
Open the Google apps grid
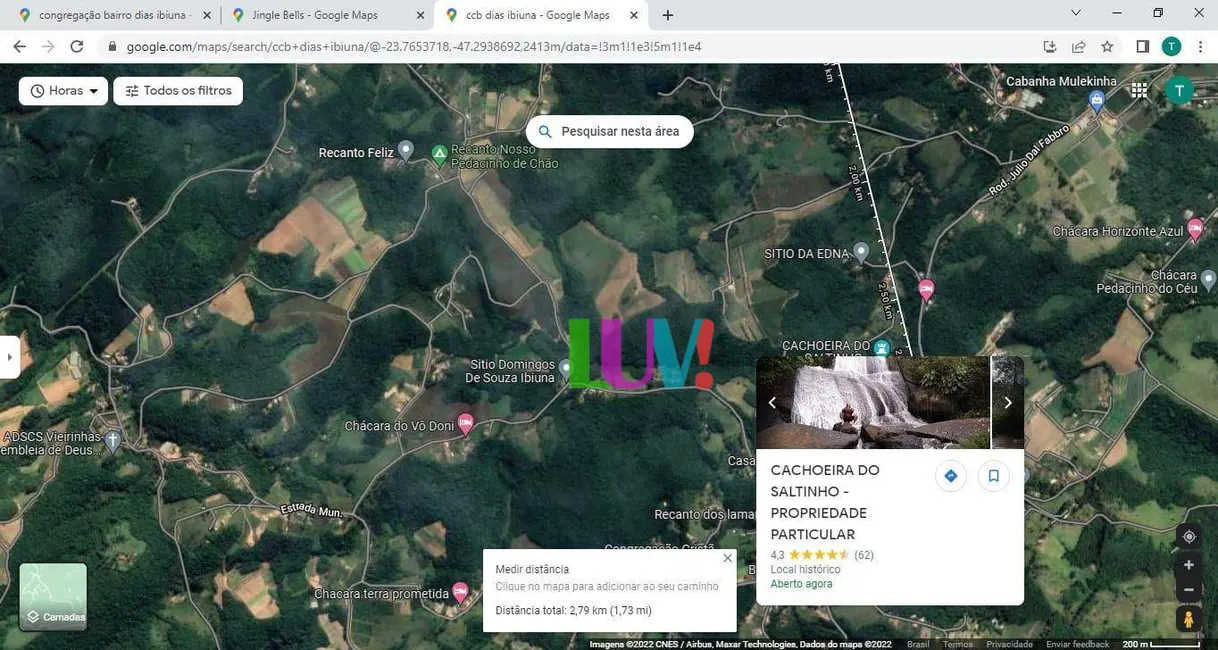1139,91
